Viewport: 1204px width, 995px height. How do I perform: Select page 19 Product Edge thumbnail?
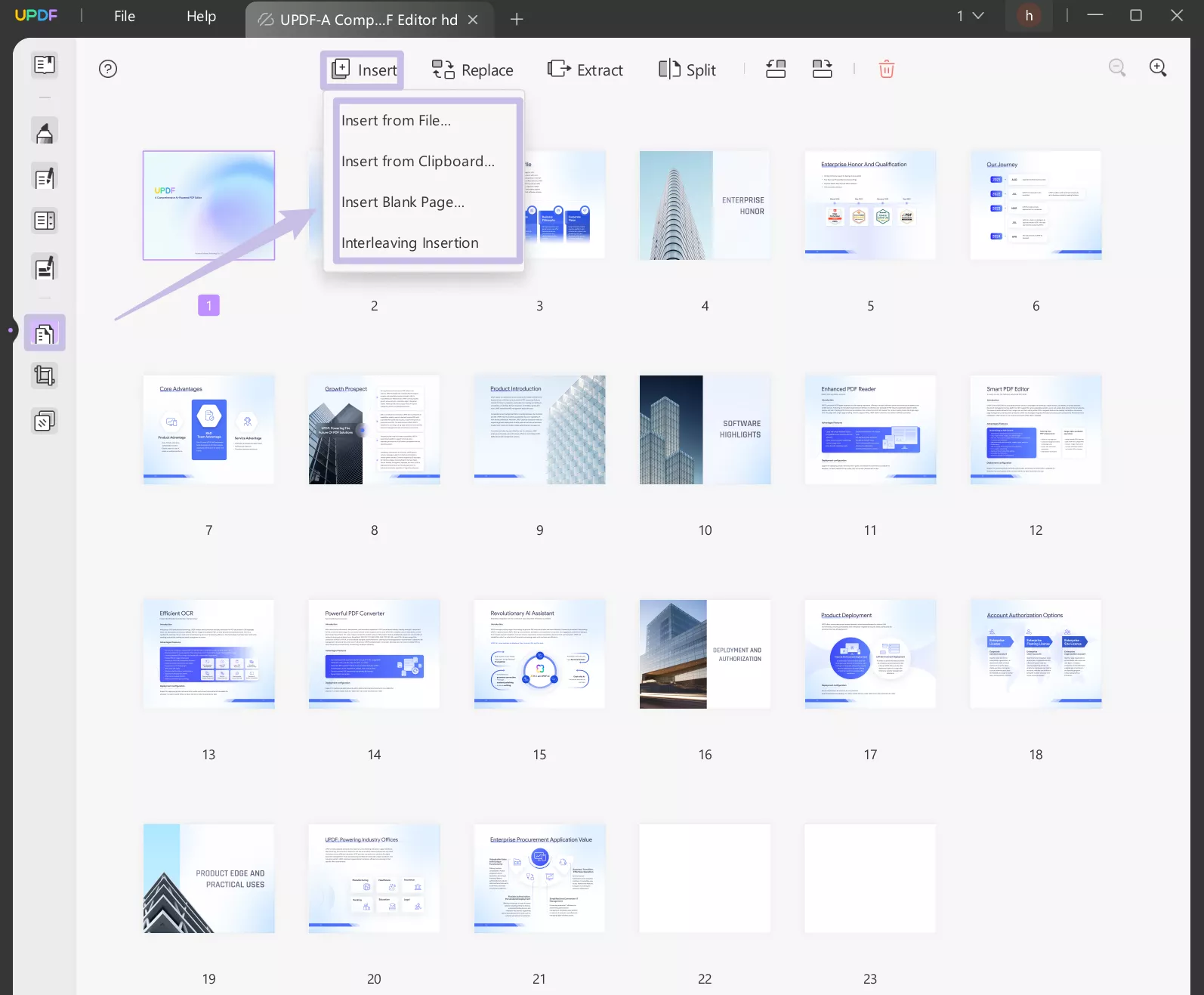click(209, 879)
